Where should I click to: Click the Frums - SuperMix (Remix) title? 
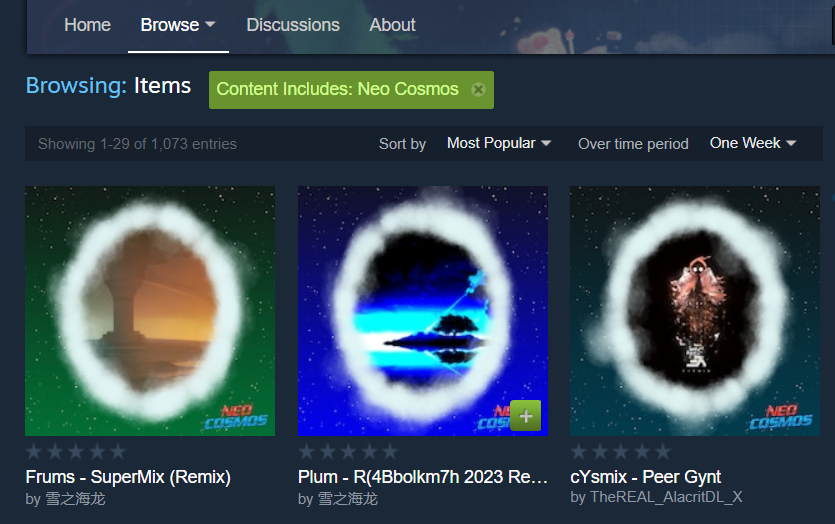point(128,477)
